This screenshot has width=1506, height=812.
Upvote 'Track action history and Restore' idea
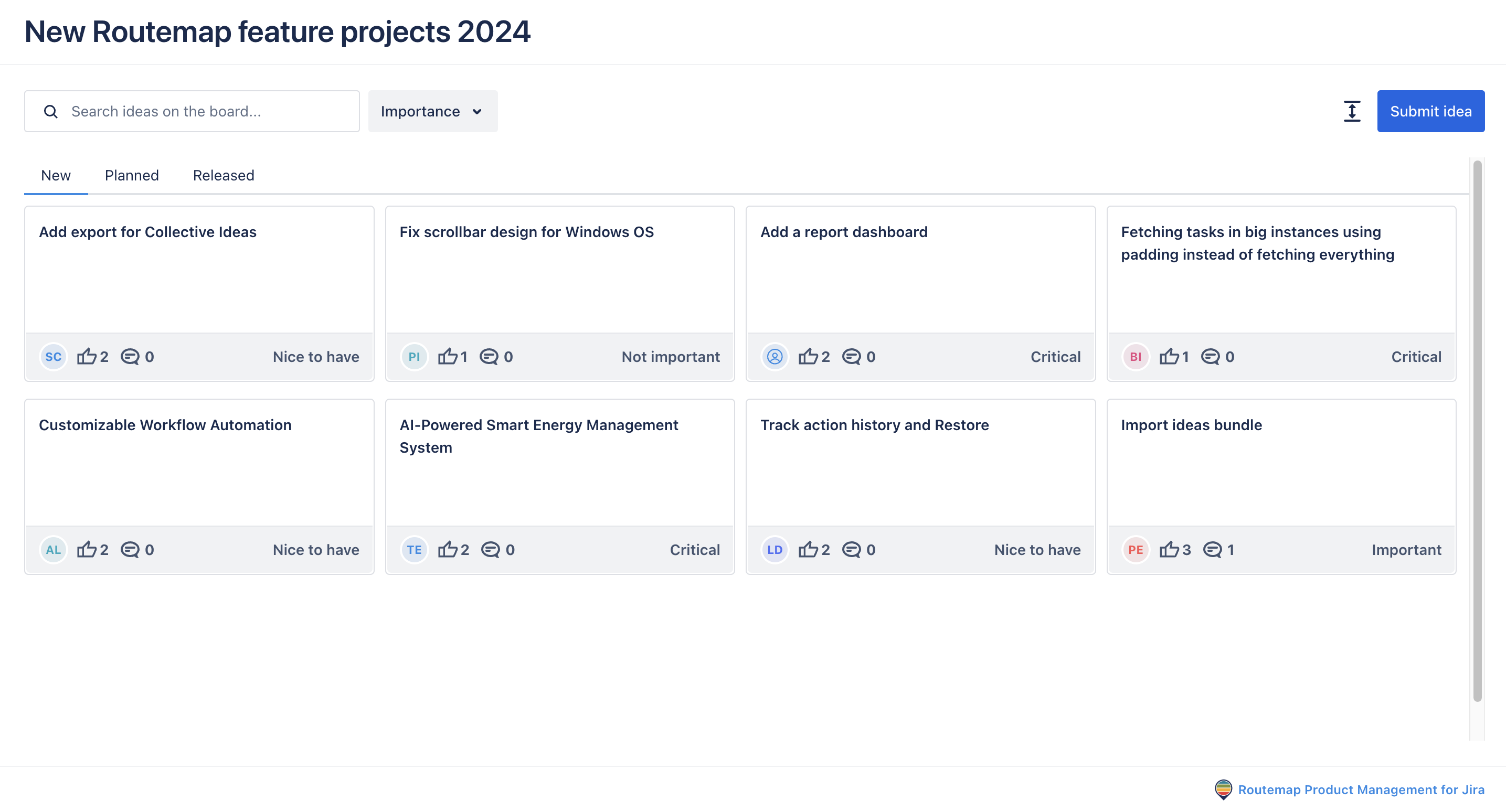pos(808,549)
